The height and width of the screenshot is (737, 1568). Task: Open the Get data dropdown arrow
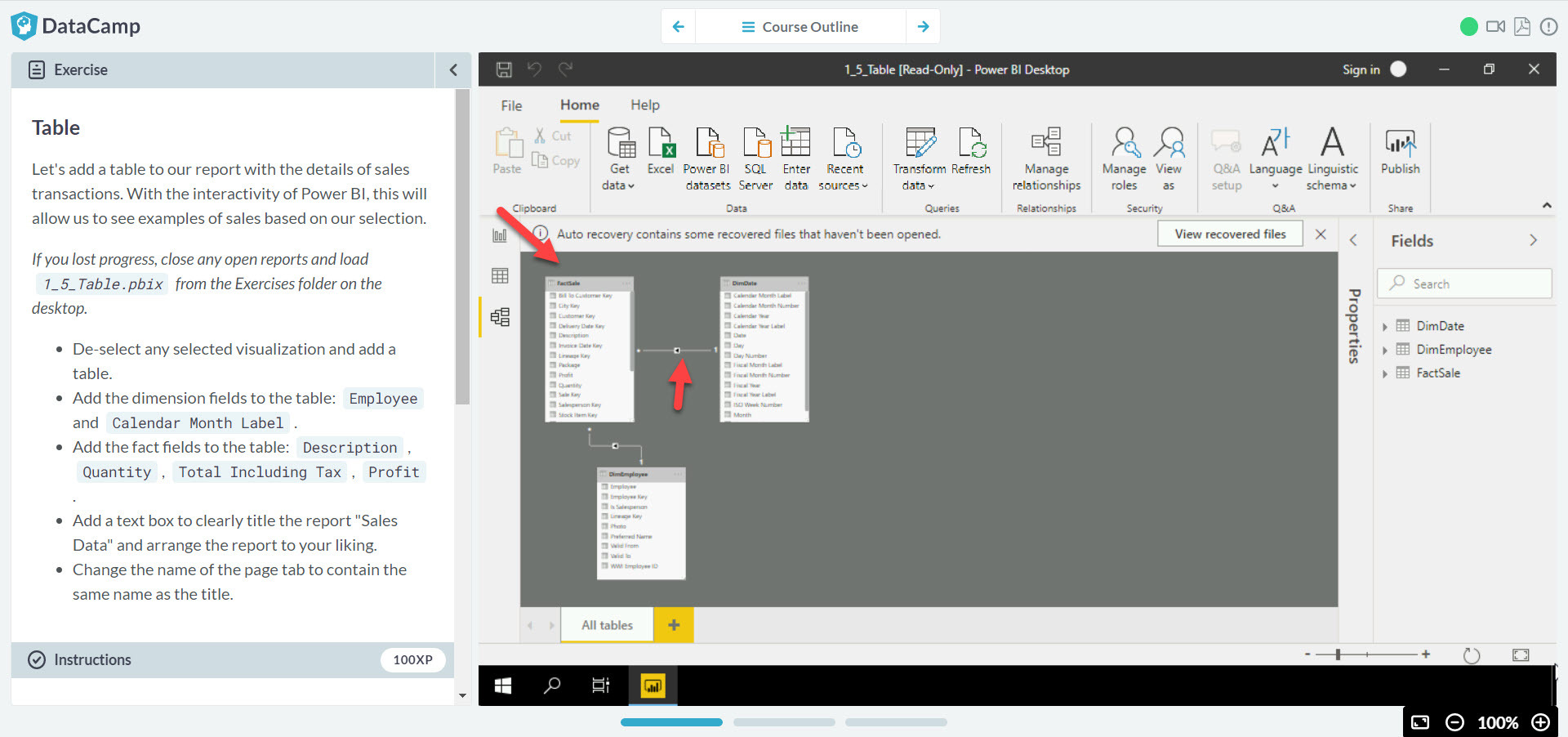pyautogui.click(x=630, y=186)
